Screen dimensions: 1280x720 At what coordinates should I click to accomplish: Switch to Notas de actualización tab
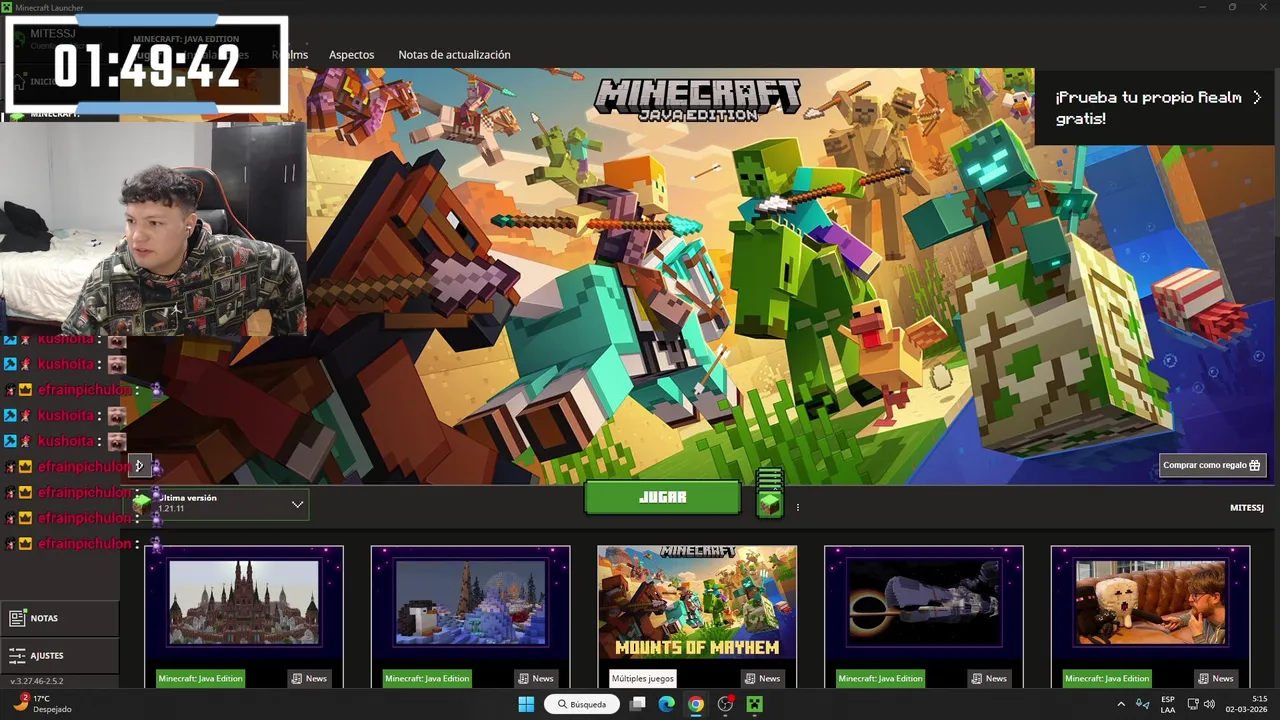pos(454,55)
